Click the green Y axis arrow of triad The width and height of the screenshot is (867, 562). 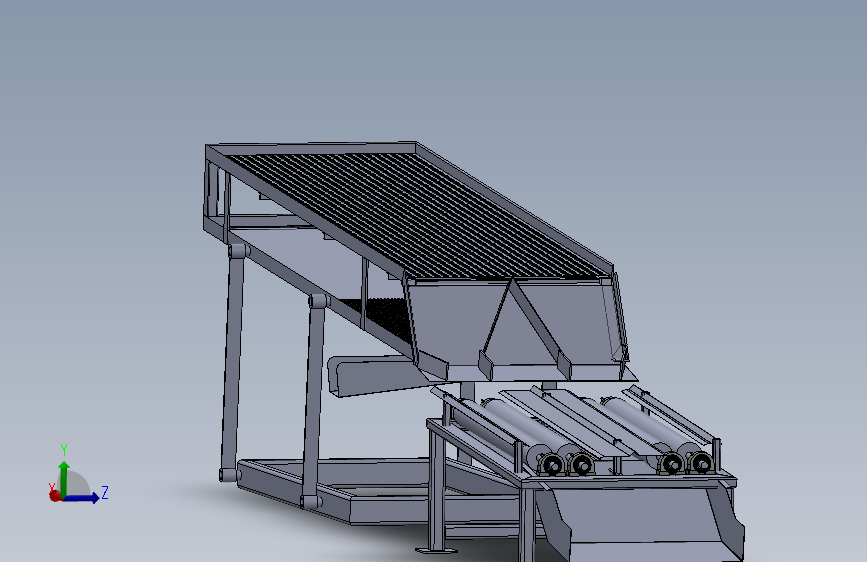coord(64,478)
